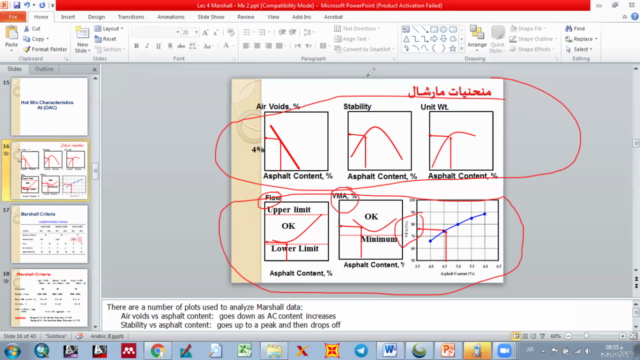This screenshot has height=360, width=640.
Task: Toggle Align Text Right
Action: pos(268,46)
